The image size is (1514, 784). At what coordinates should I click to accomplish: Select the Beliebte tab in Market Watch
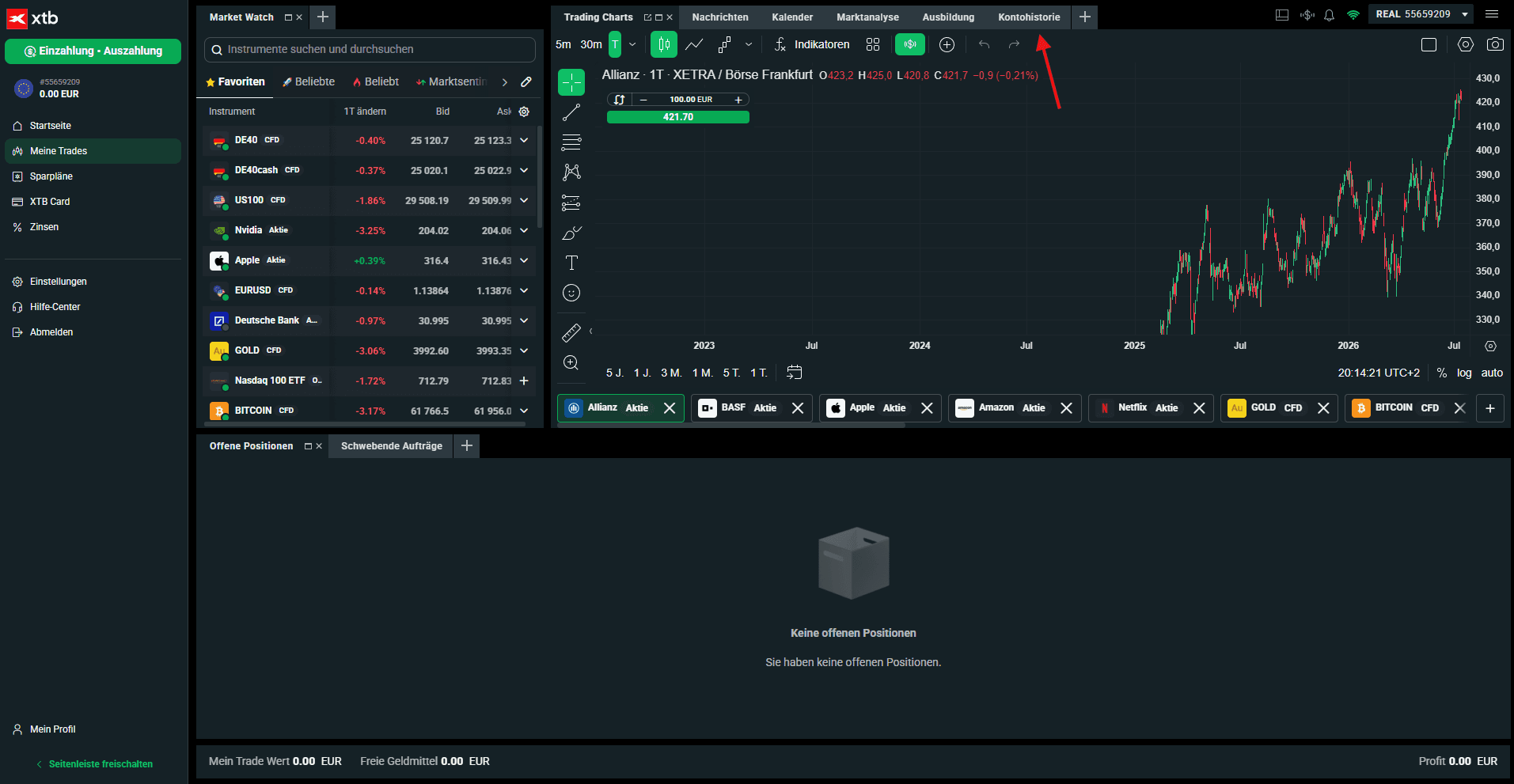click(309, 81)
